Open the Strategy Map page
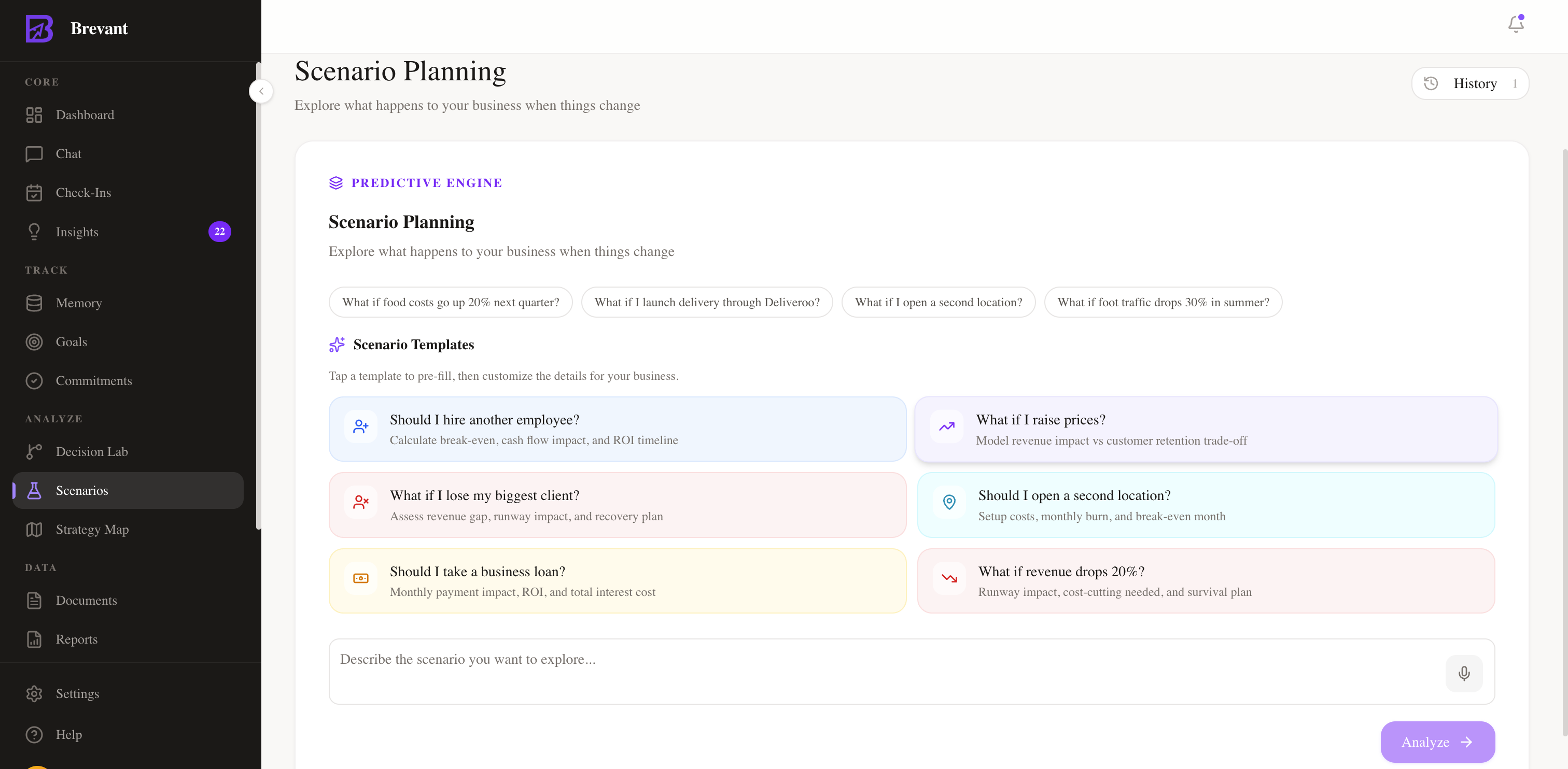Viewport: 1568px width, 769px height. pyautogui.click(x=92, y=529)
